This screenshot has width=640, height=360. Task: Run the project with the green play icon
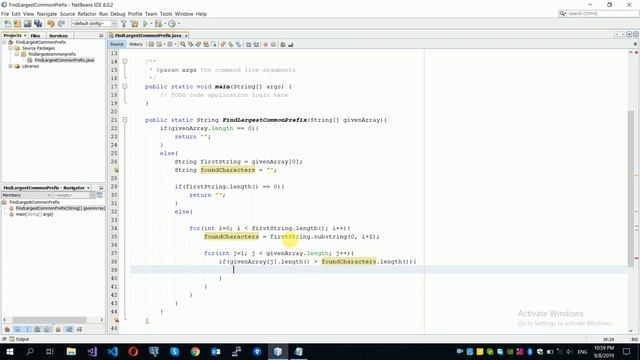(145, 24)
